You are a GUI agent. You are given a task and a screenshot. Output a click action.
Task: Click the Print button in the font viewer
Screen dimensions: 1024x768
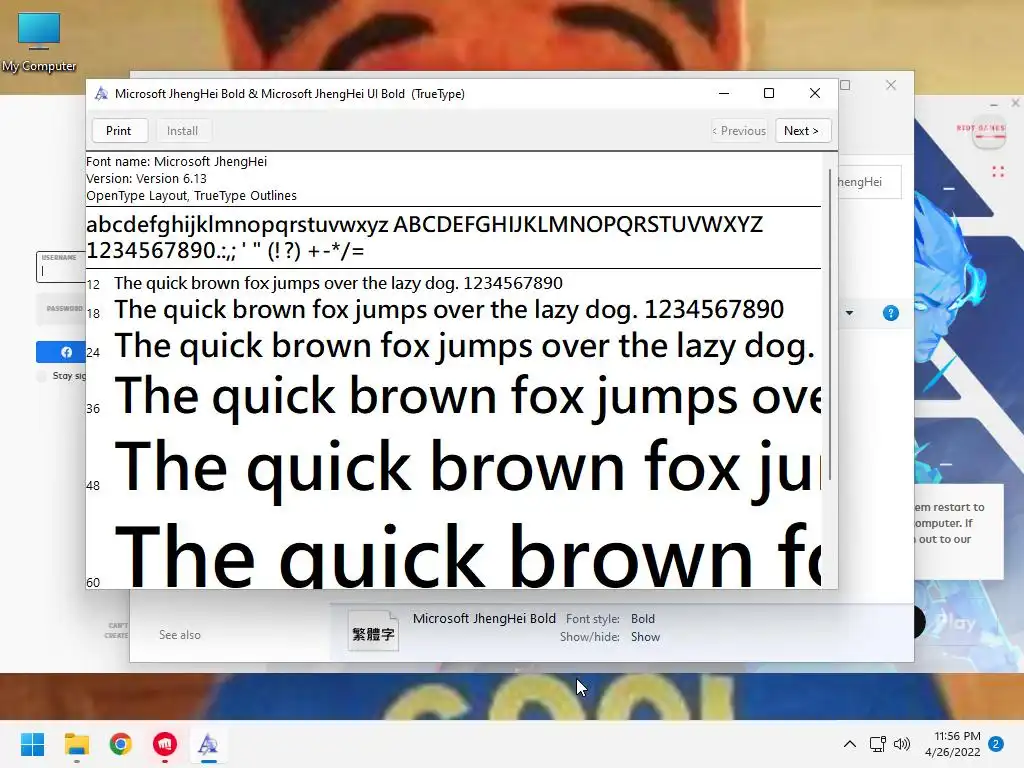(119, 131)
